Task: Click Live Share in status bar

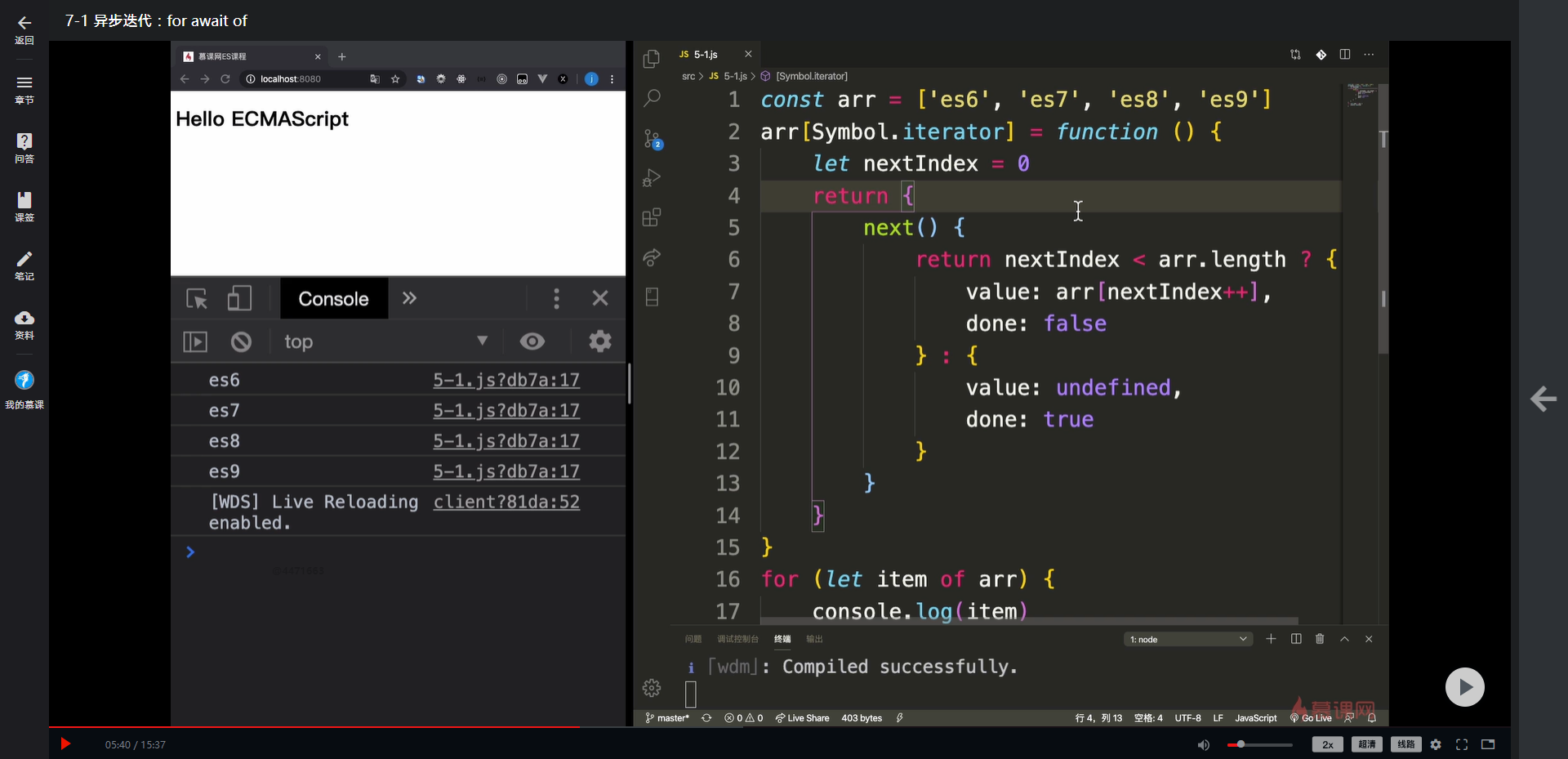Action: coord(802,718)
